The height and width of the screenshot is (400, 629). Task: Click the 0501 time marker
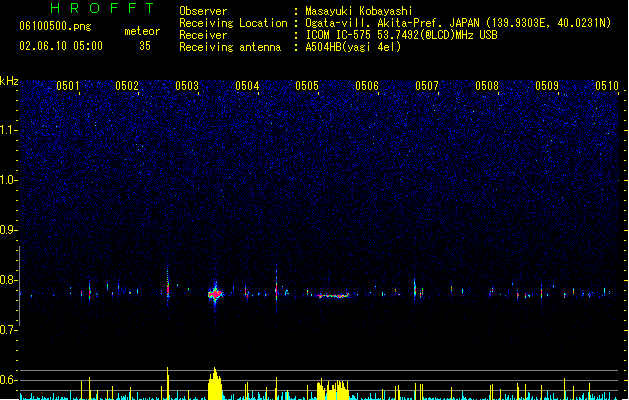[67, 86]
